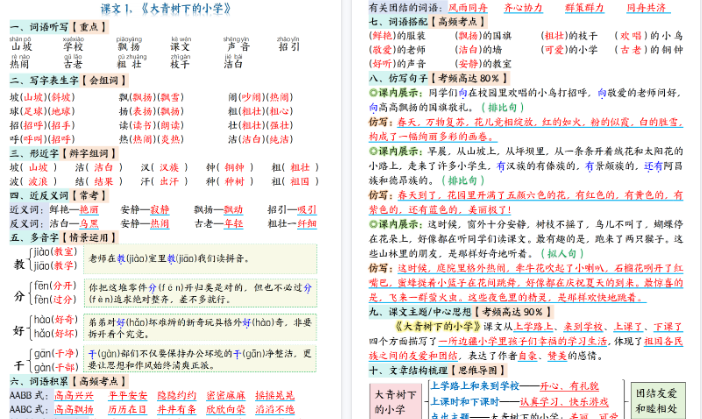Click the AABB word 摇摇晃晃
This screenshot has height=419, width=702.
(x=275, y=396)
